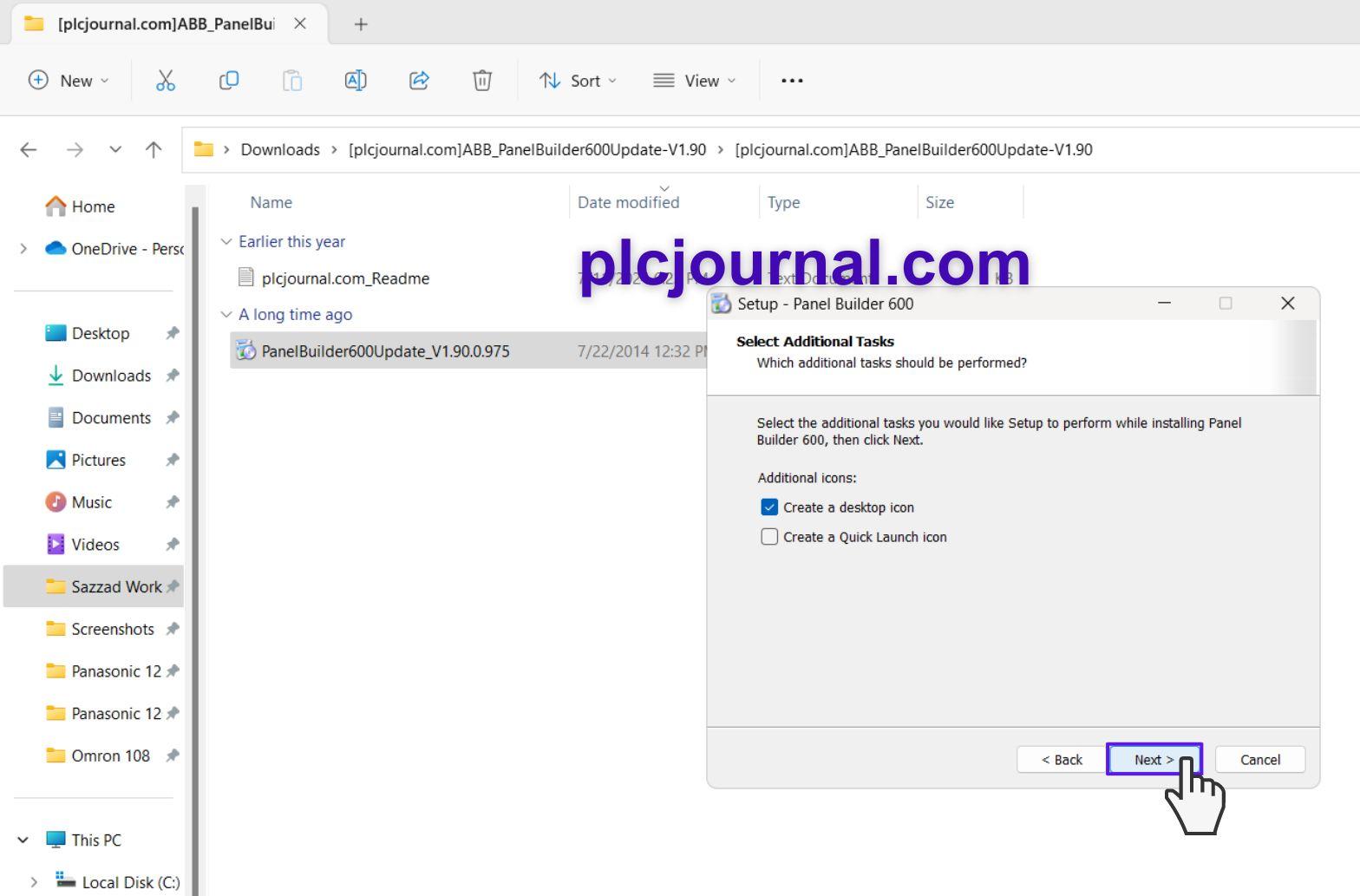Open the Screenshots folder in sidebar

coord(112,629)
